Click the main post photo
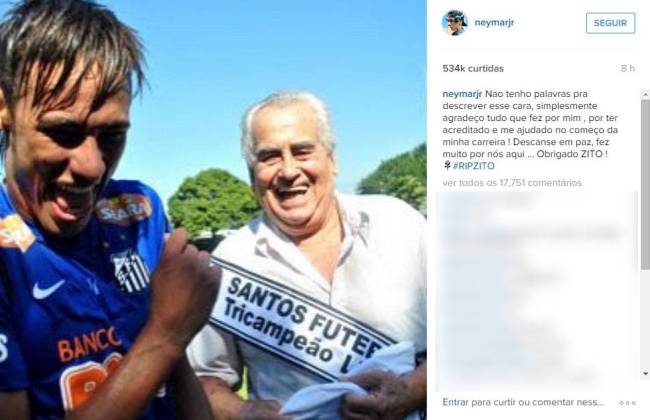 click(x=213, y=210)
